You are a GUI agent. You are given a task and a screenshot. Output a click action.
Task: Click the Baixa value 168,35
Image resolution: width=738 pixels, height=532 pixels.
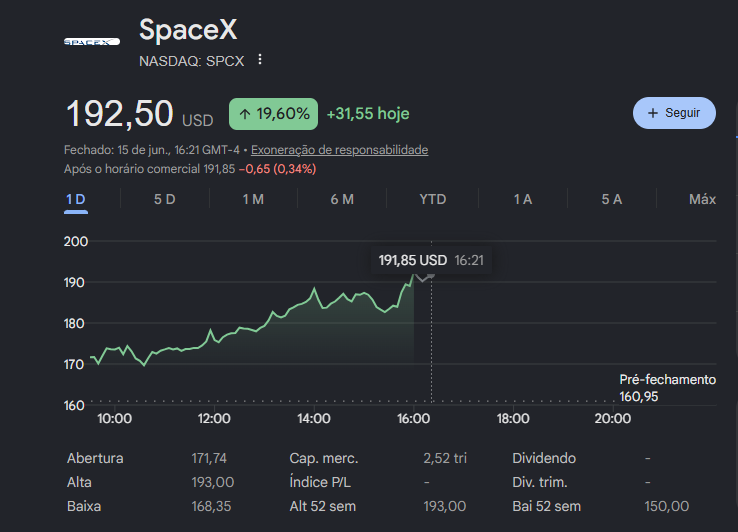(211, 507)
